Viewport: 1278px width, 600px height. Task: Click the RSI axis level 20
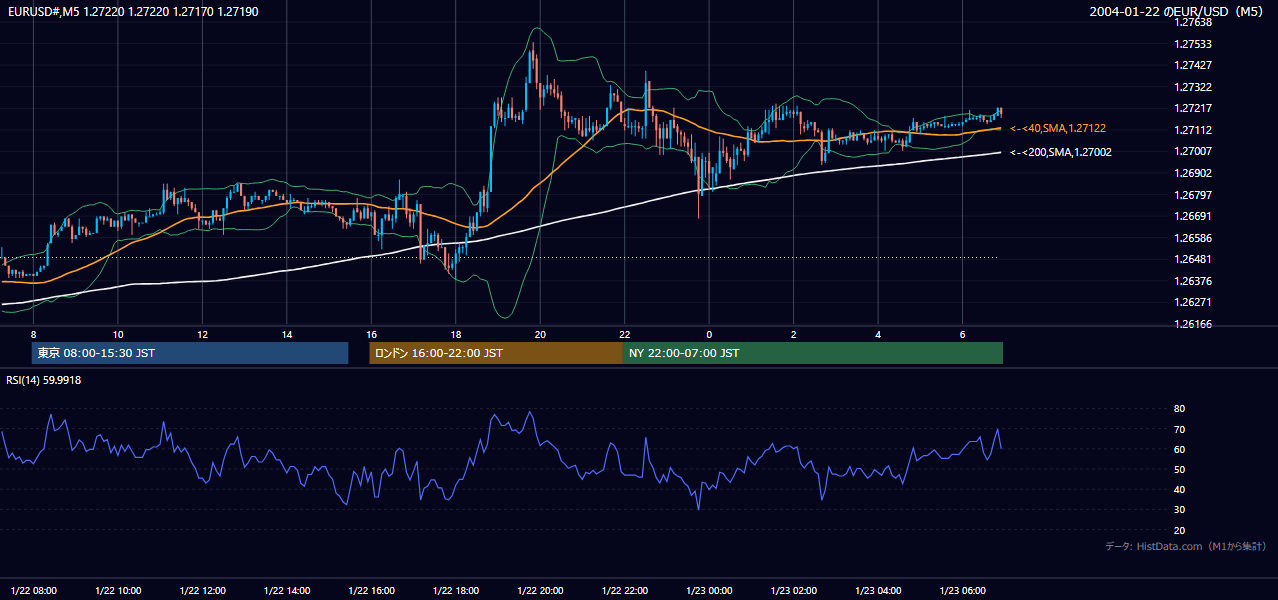[1179, 530]
